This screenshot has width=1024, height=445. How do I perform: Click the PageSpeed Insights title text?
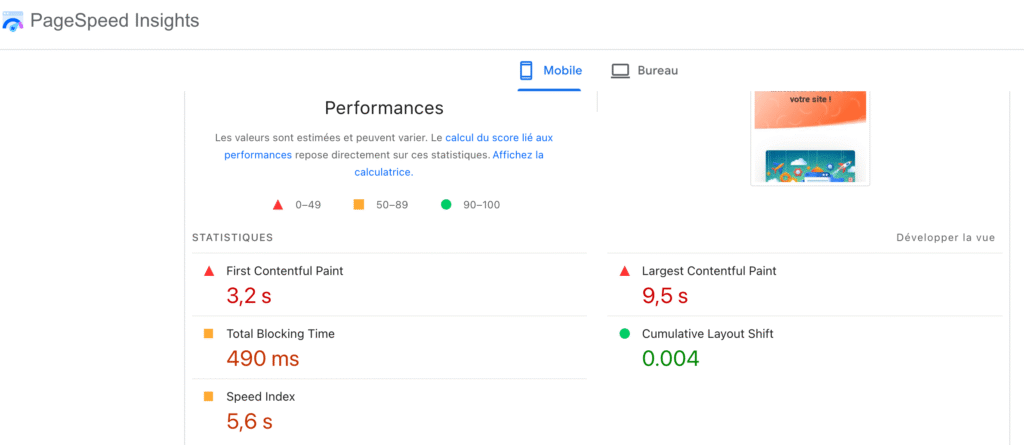[x=114, y=21]
